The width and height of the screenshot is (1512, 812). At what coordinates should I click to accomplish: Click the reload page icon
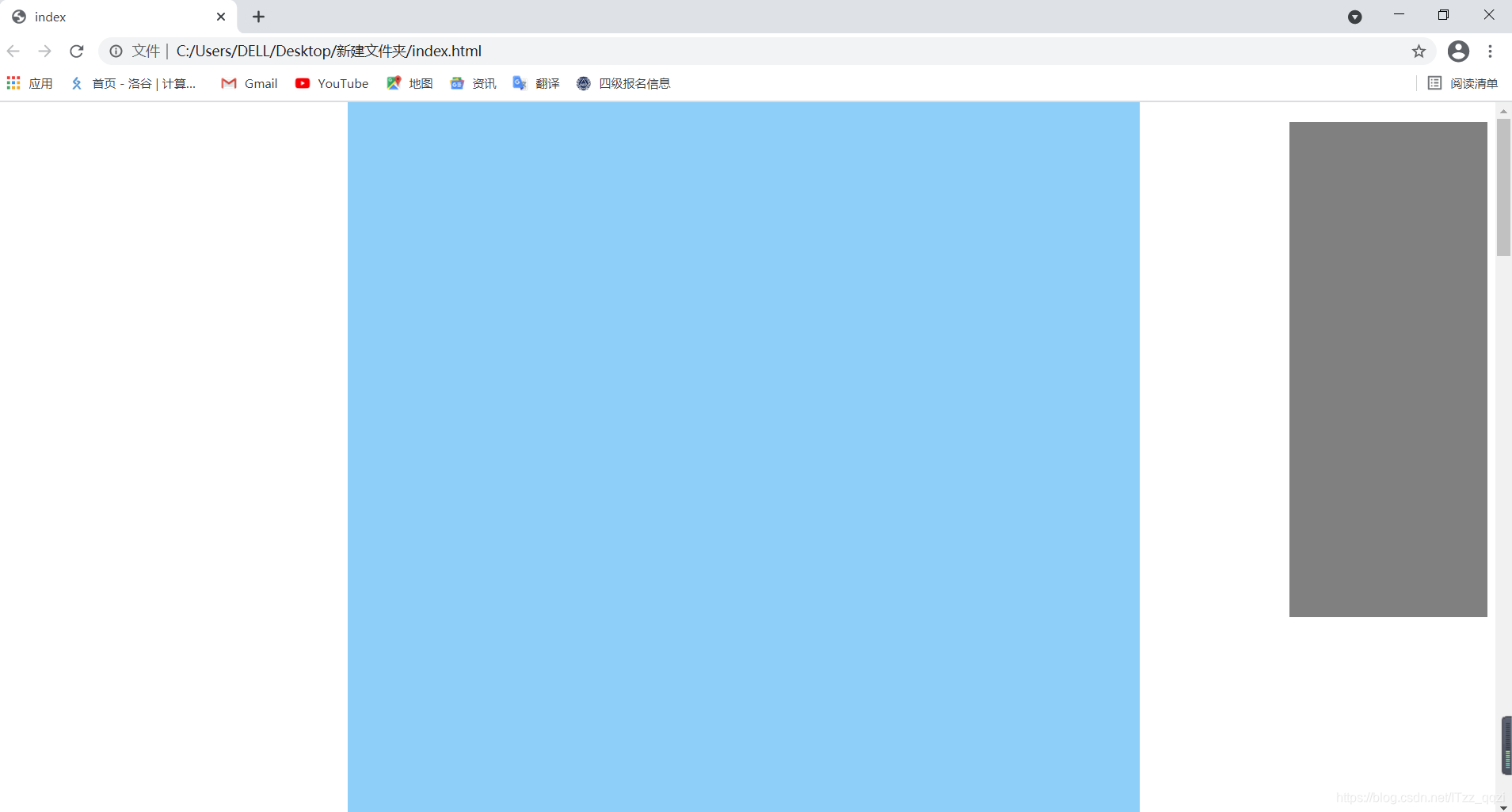click(77, 51)
